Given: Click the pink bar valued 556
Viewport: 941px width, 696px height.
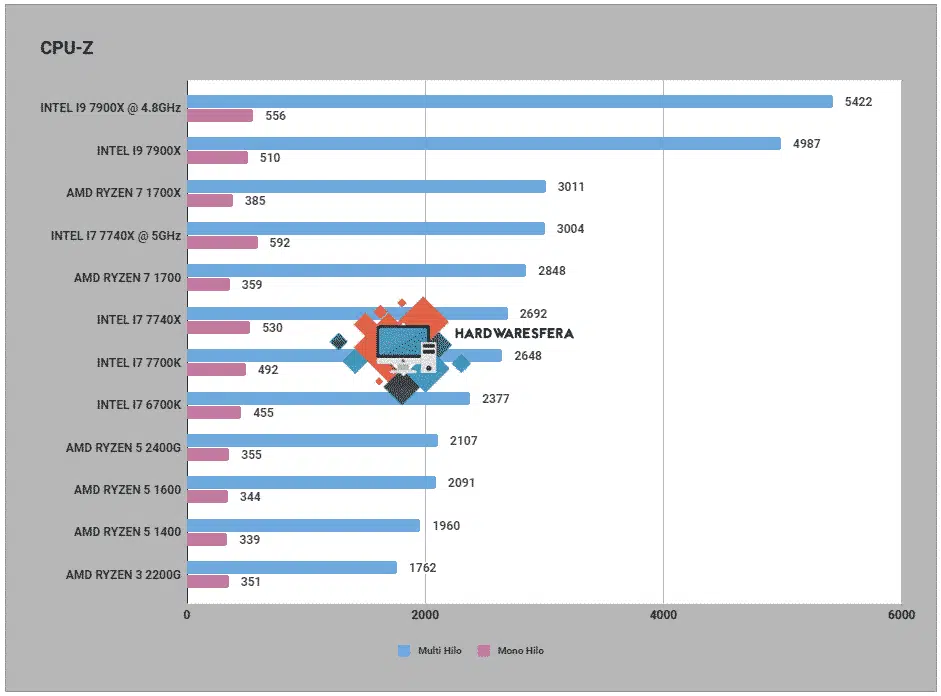Looking at the screenshot, I should tap(220, 115).
